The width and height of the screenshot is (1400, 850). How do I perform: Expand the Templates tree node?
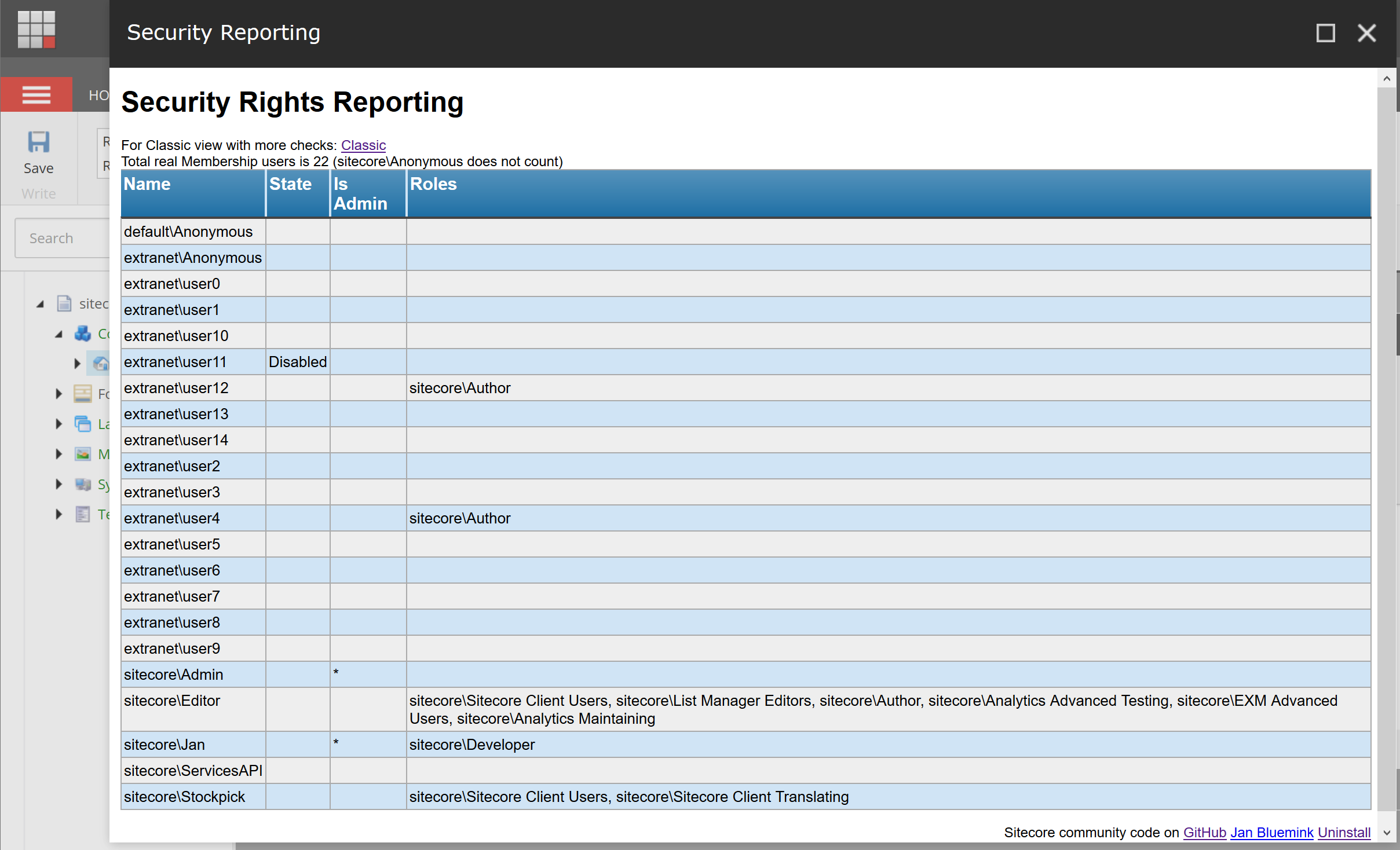(x=59, y=514)
